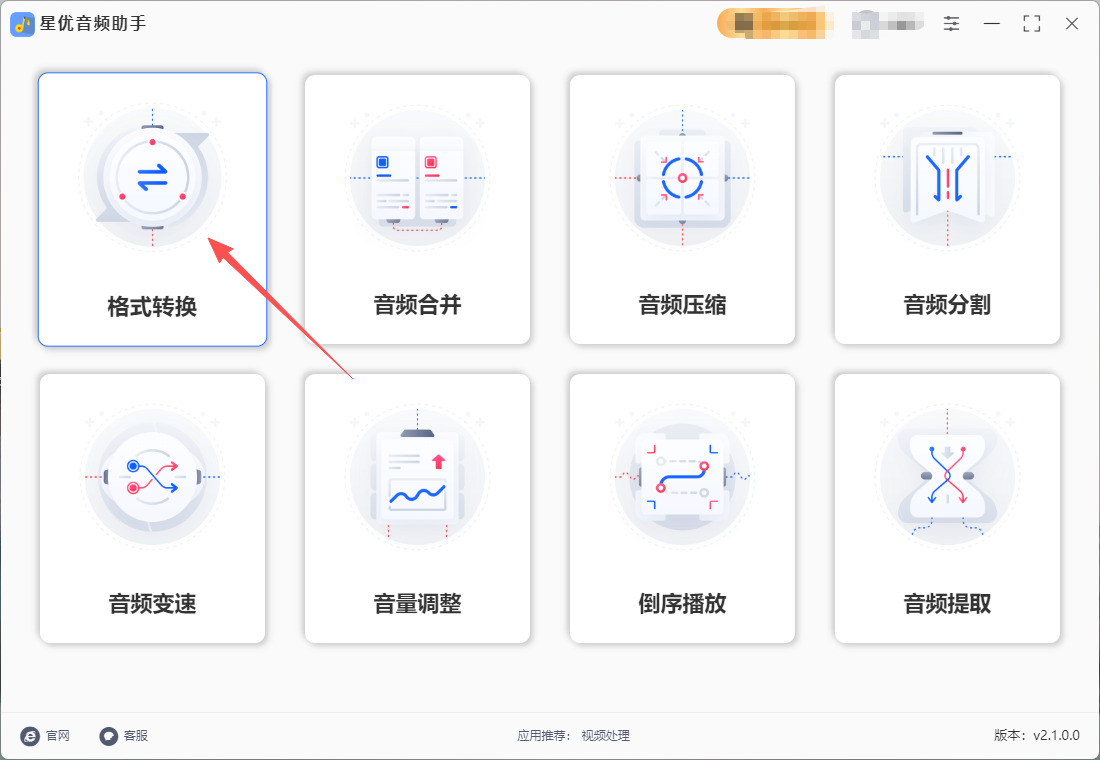Viewport: 1100px width, 760px height.
Task: Select the 音量调整 volume adjust icon
Action: [417, 476]
